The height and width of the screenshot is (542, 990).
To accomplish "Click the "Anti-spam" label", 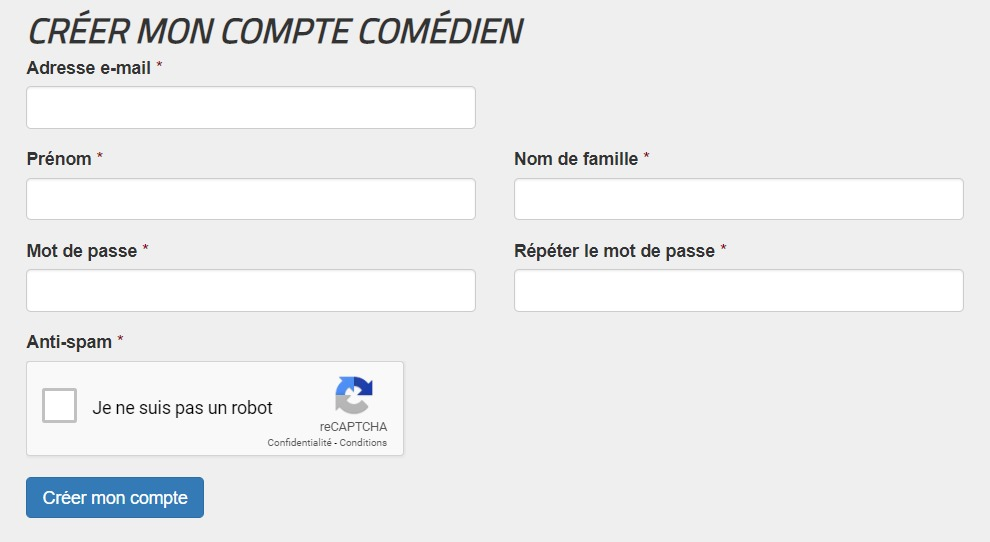I will (x=69, y=342).
